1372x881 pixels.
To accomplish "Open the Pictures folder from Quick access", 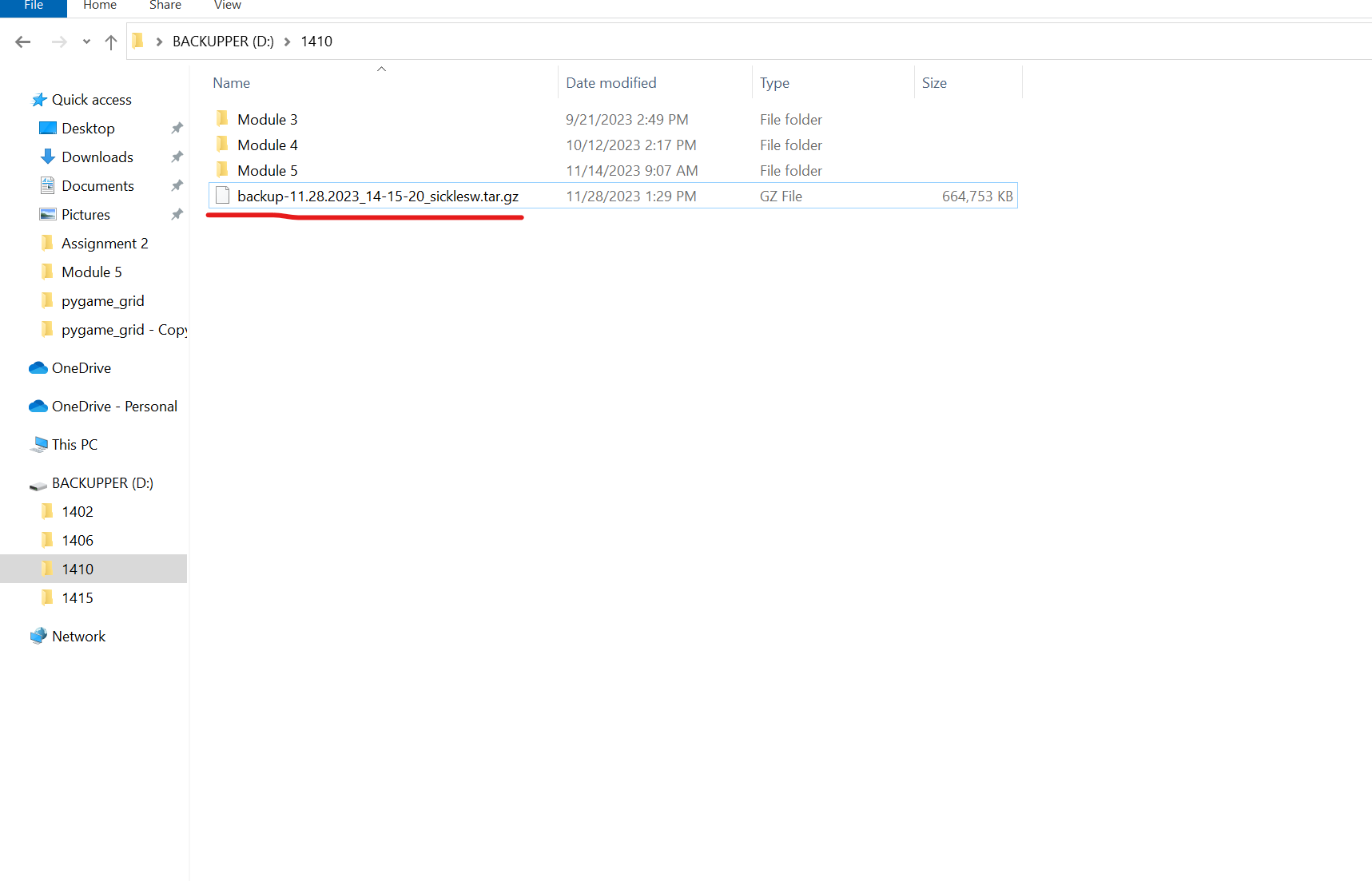I will point(85,214).
